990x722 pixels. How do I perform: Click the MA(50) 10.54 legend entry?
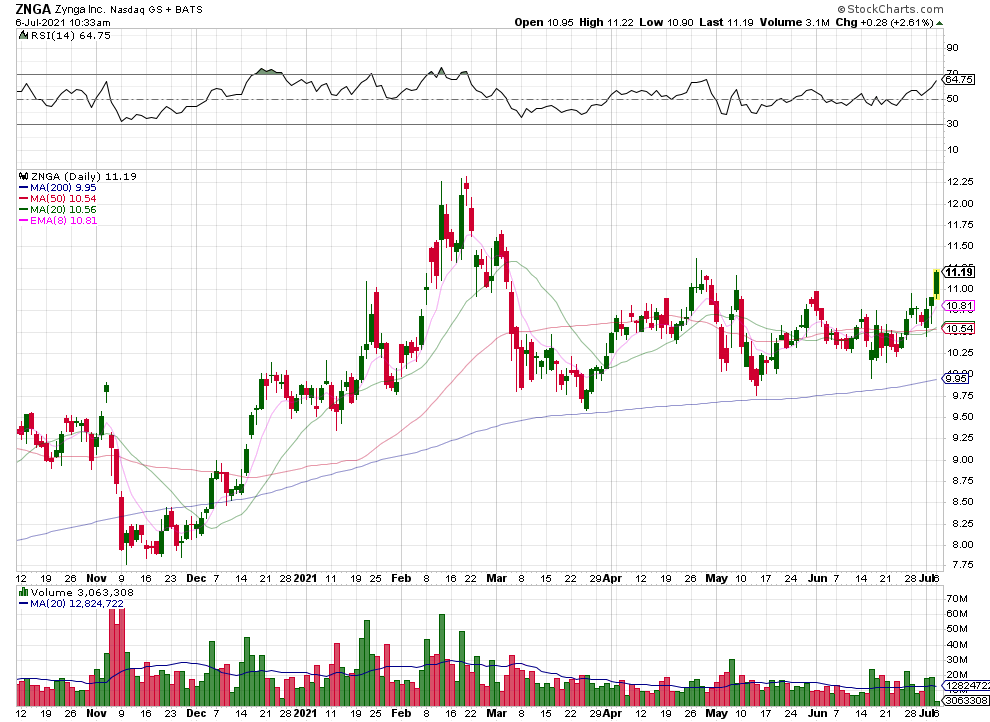click(63, 198)
